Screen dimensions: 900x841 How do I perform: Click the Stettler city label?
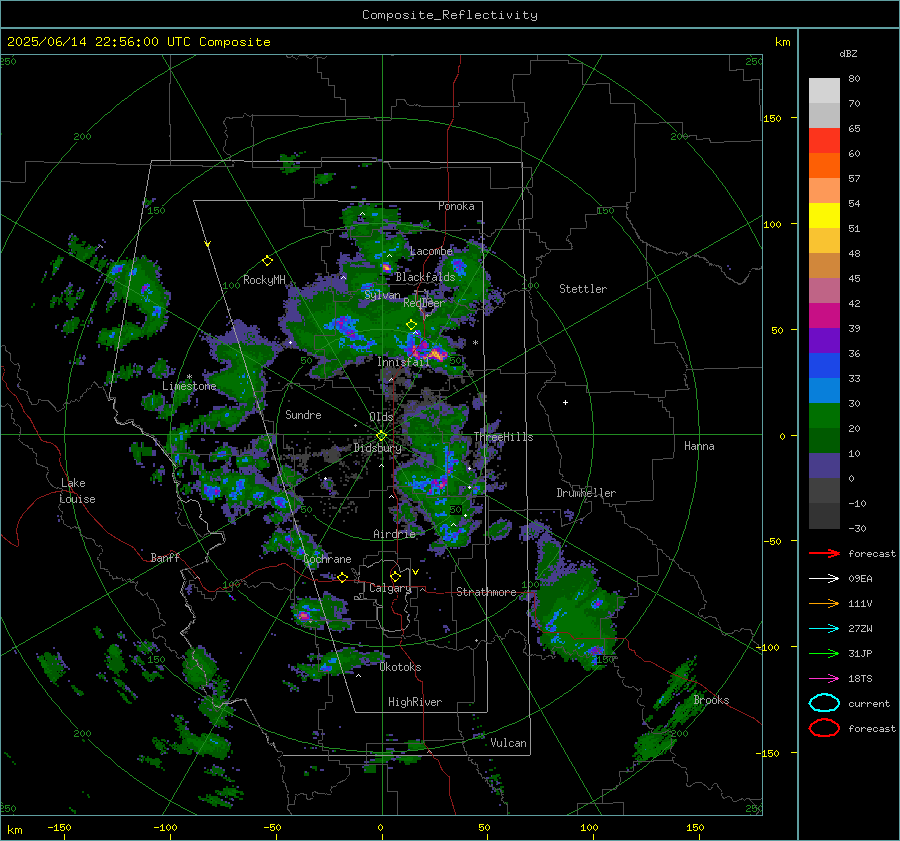583,289
